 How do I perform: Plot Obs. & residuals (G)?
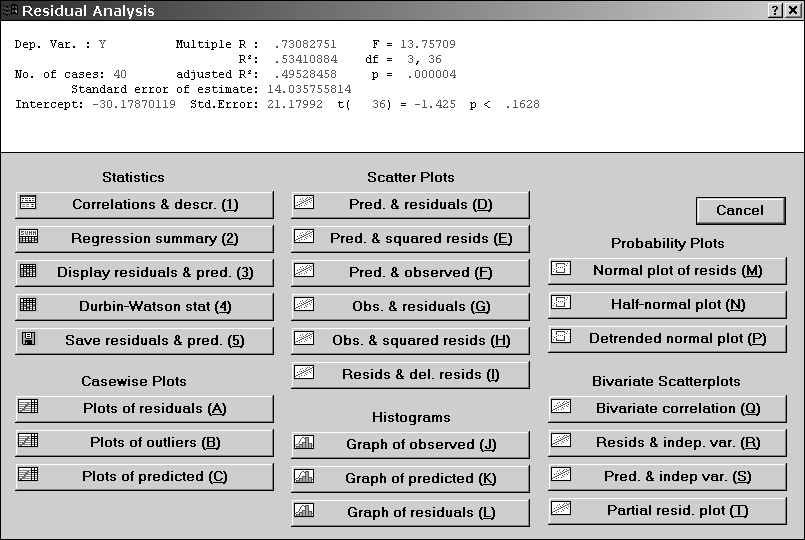pos(410,306)
